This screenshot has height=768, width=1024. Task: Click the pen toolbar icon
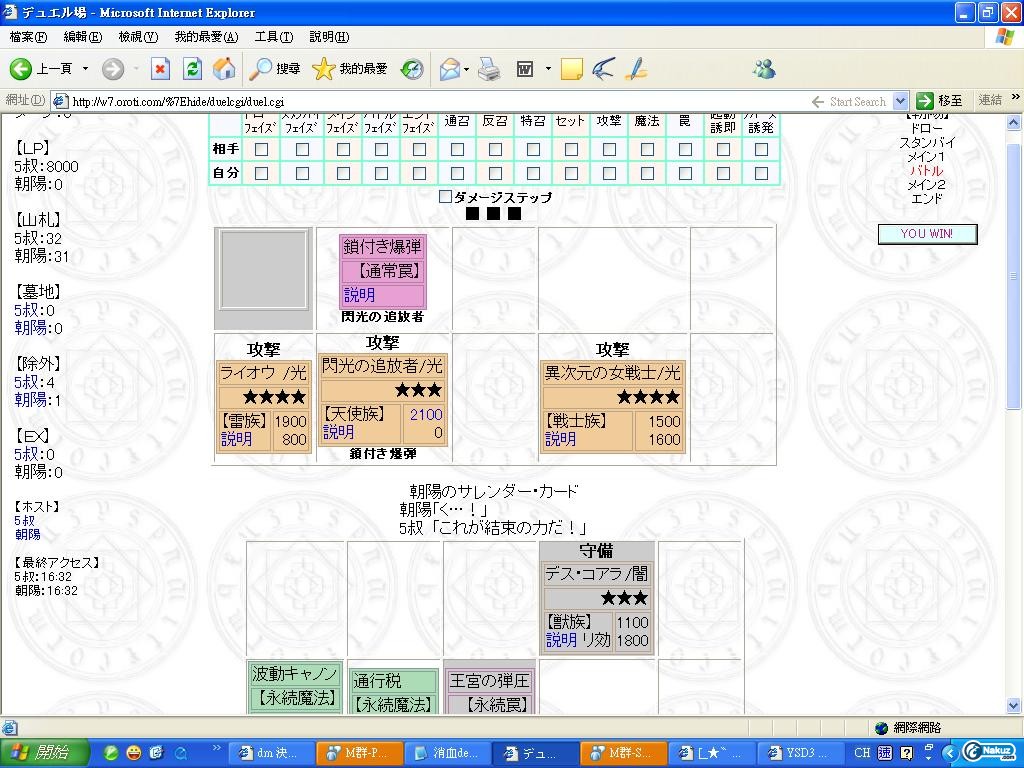[x=635, y=69]
